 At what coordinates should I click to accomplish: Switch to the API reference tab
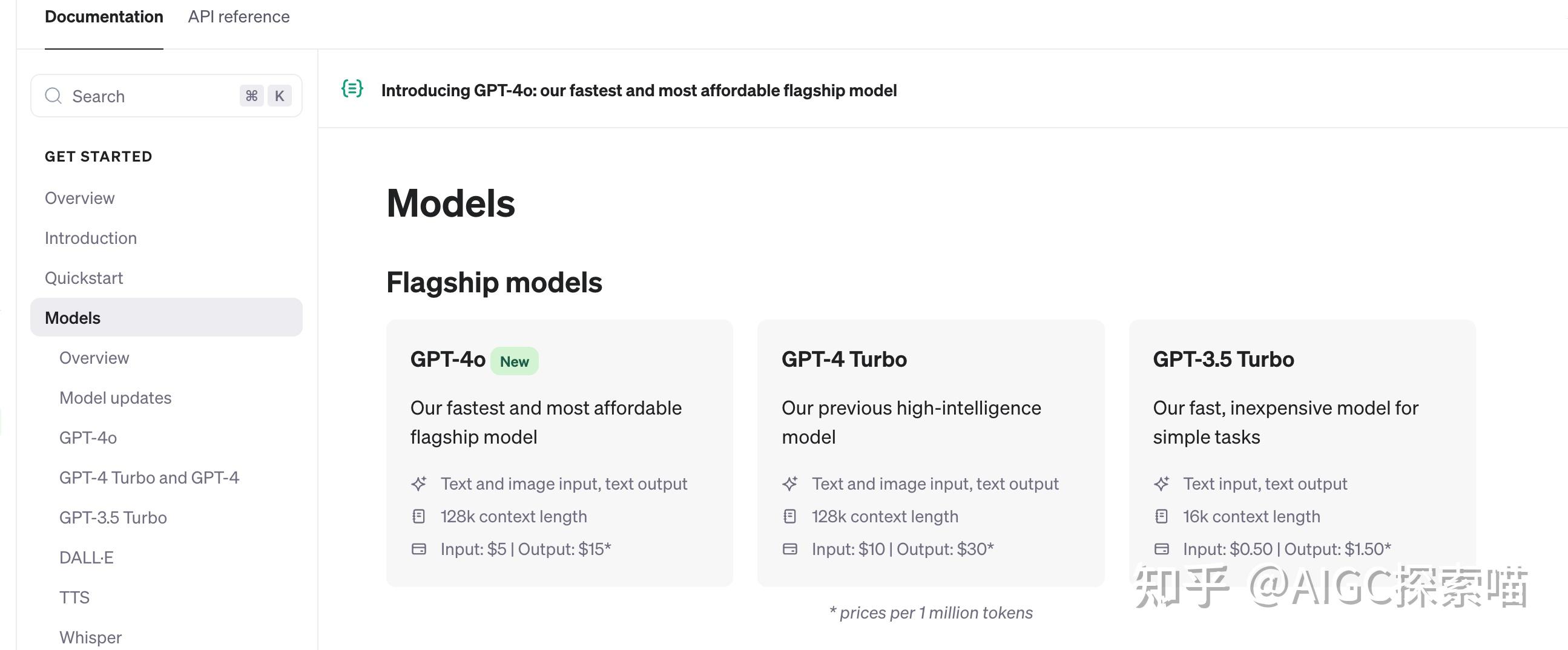(x=239, y=16)
